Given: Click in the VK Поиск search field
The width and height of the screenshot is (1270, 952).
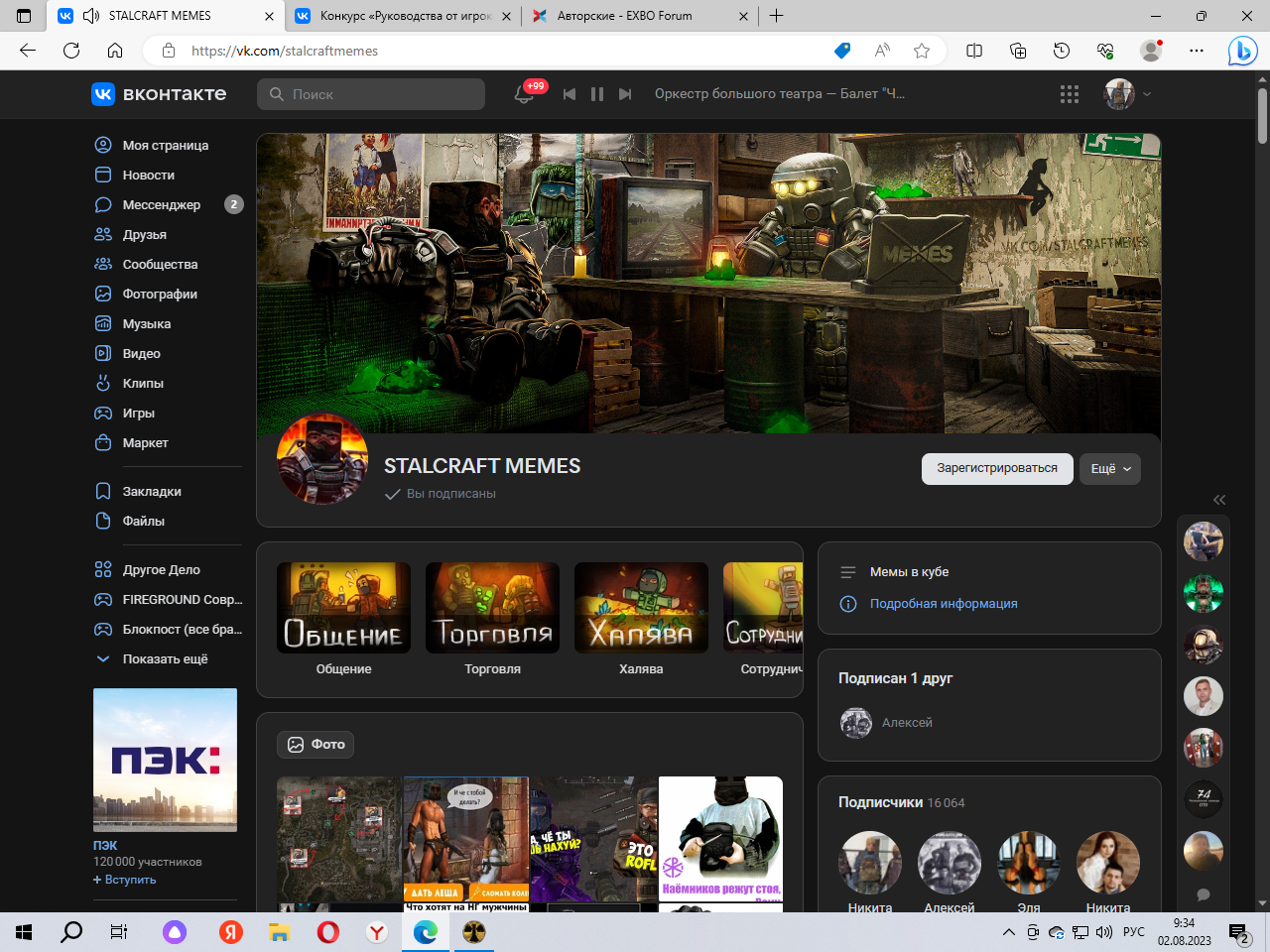Looking at the screenshot, I should 371,94.
